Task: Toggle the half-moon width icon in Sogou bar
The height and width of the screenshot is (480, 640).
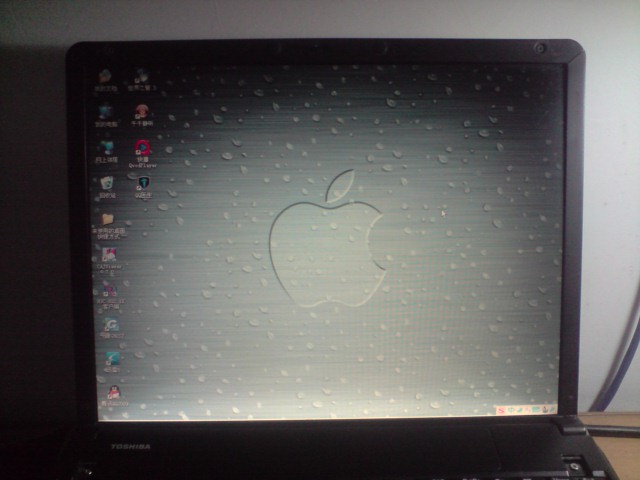Action: 520,411
